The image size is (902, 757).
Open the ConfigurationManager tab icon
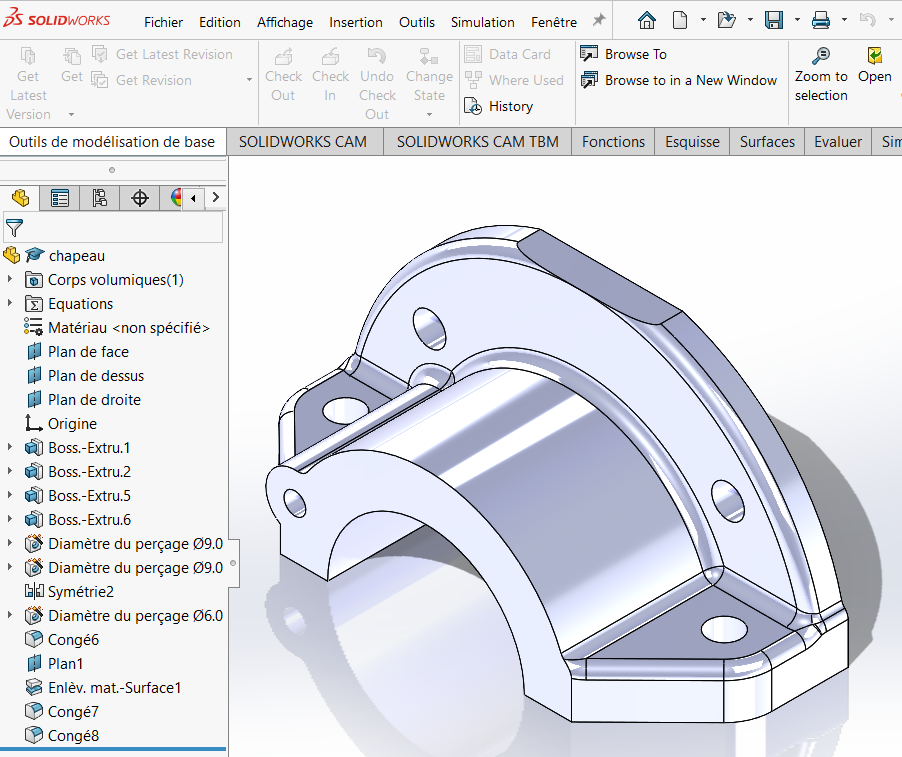point(100,198)
